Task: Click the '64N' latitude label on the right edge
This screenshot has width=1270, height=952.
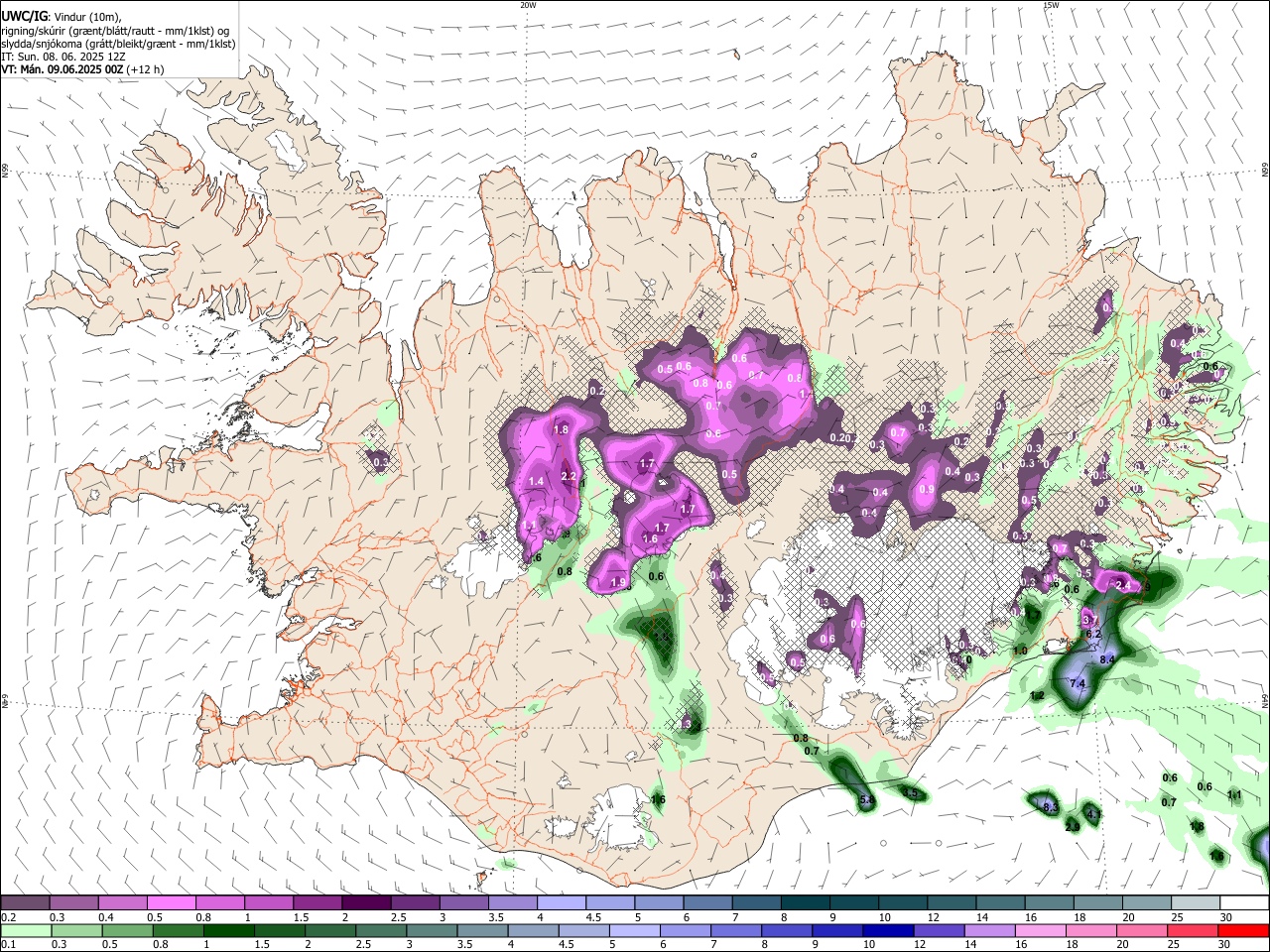Action: click(x=1265, y=700)
